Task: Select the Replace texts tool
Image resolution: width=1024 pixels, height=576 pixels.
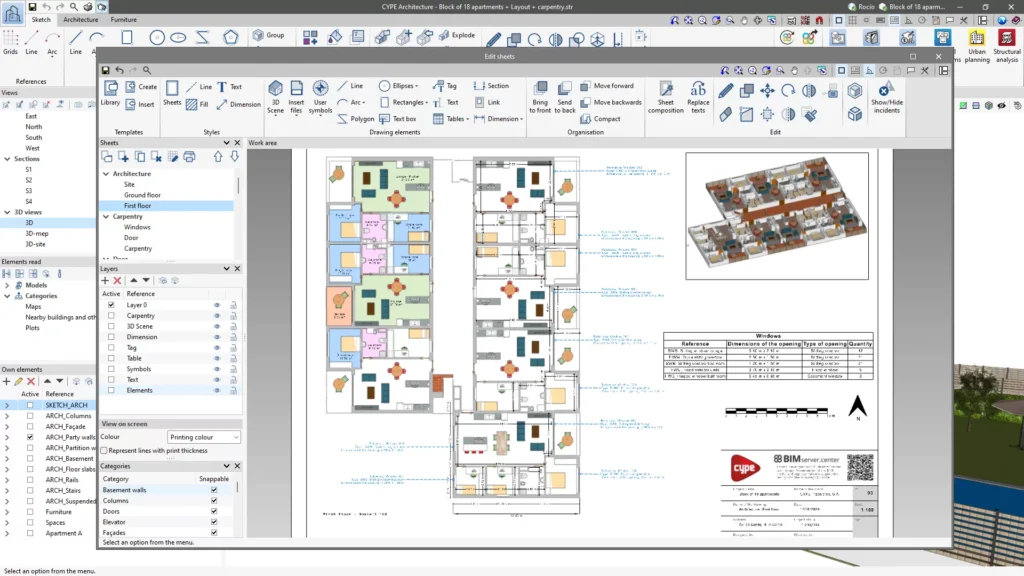Action: tap(698, 95)
